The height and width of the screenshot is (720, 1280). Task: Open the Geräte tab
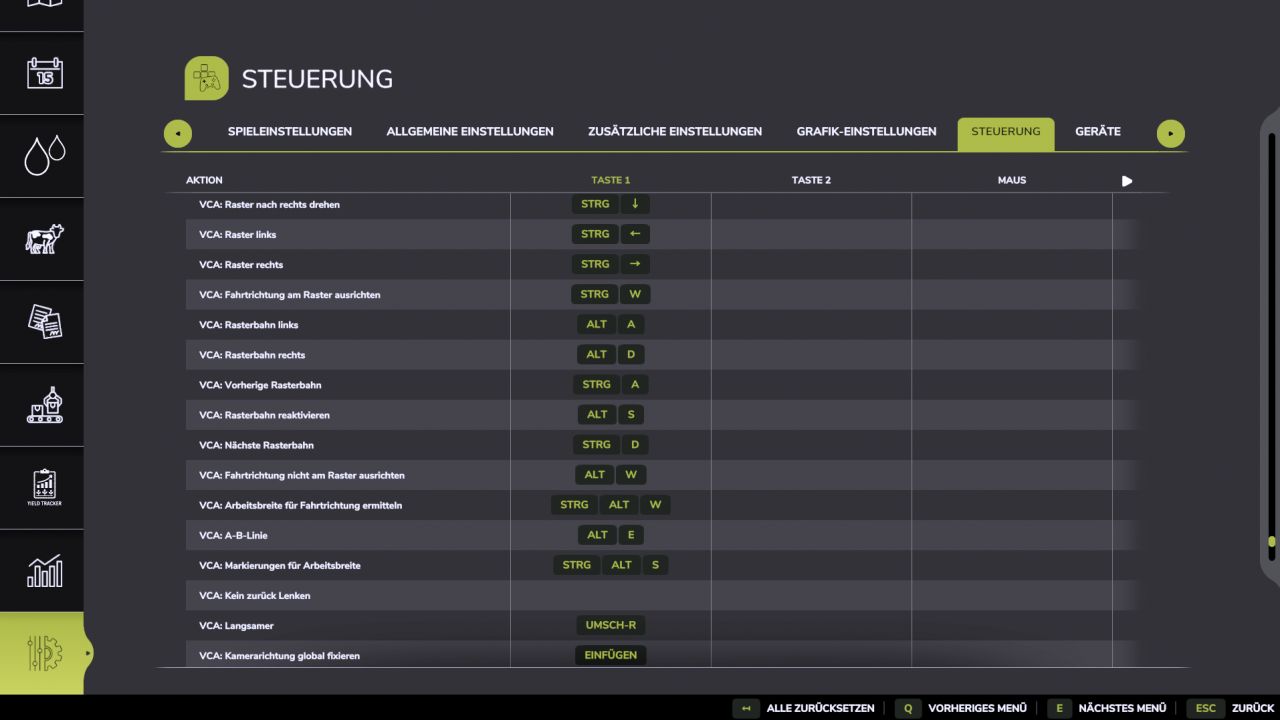click(1098, 132)
